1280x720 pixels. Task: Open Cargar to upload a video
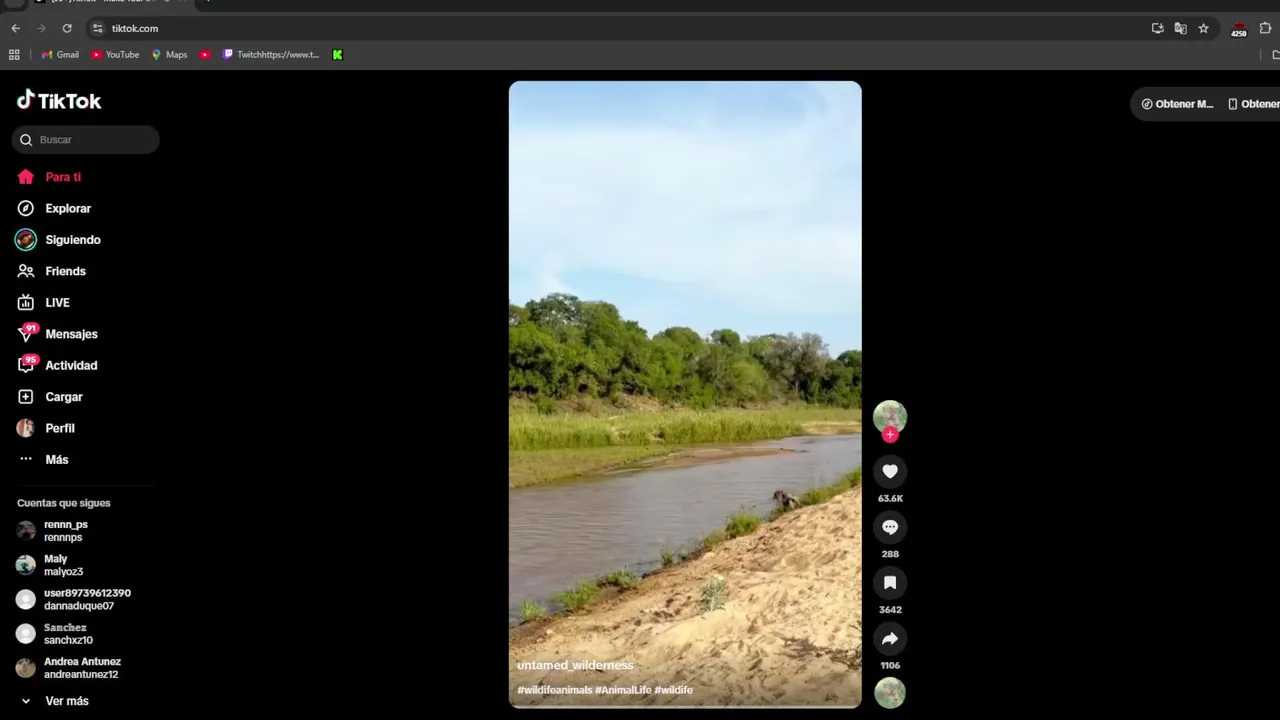(x=50, y=397)
